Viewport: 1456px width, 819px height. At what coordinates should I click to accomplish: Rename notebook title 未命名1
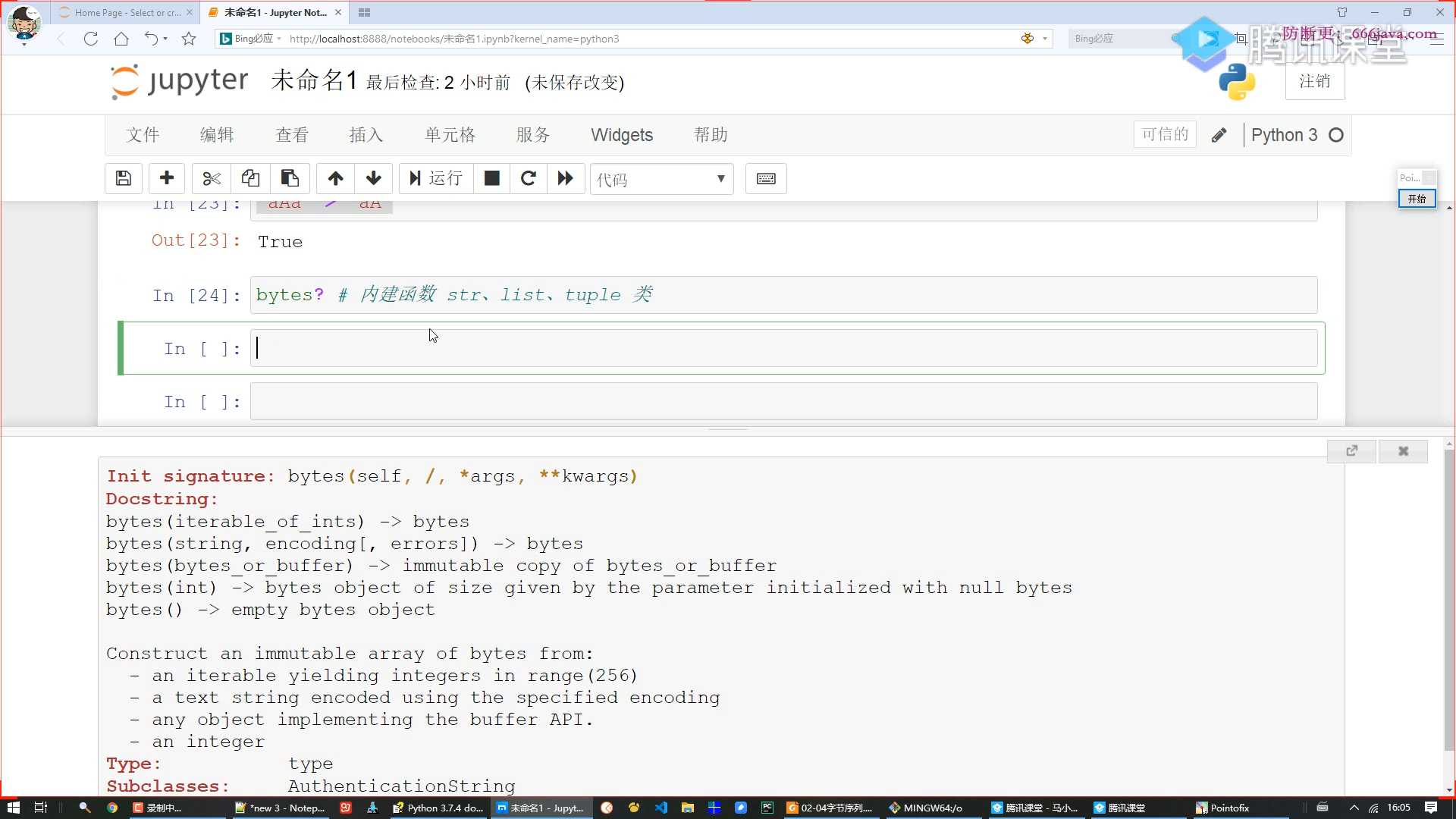click(x=314, y=80)
